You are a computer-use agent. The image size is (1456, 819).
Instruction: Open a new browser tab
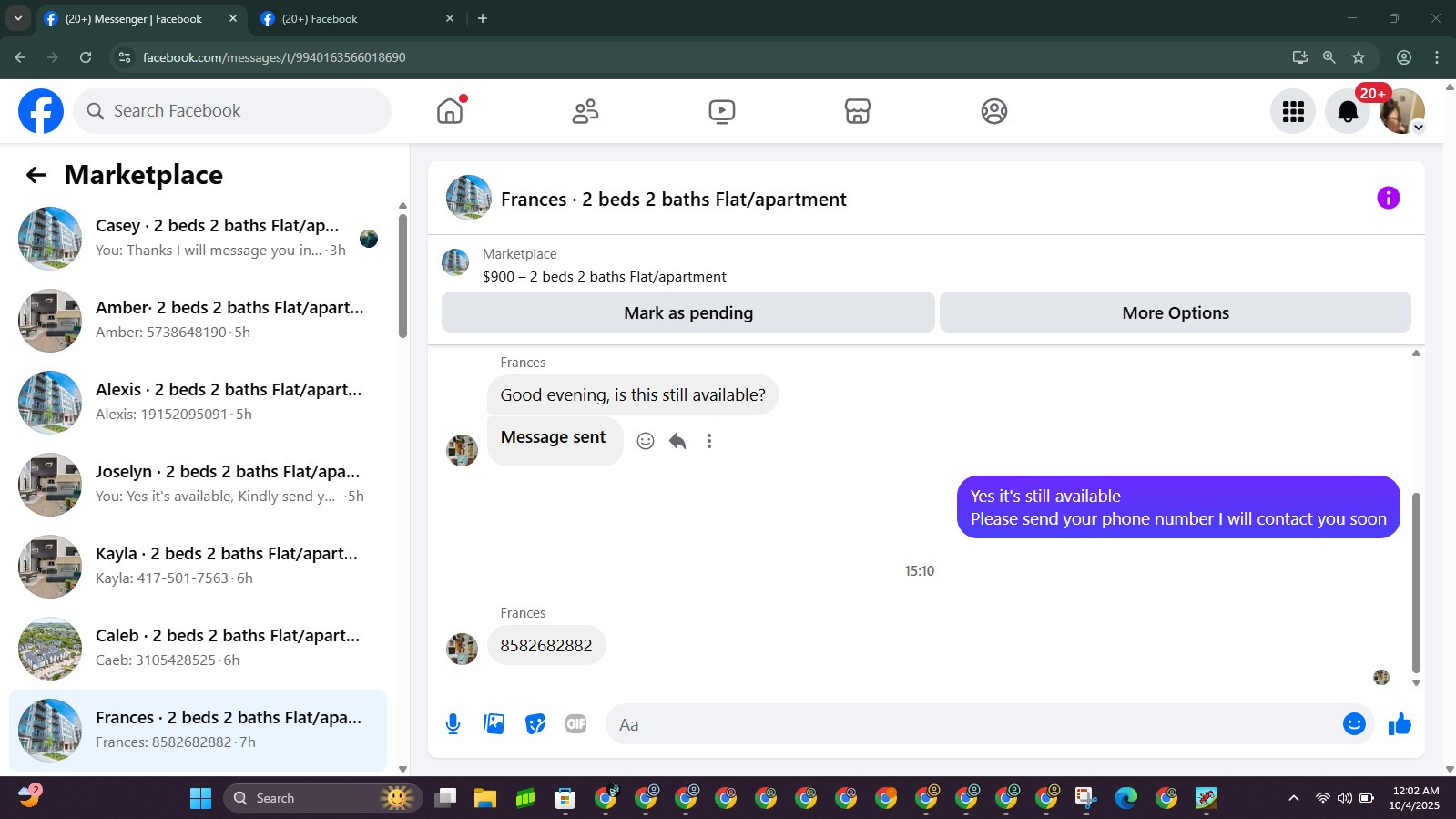coord(483,18)
